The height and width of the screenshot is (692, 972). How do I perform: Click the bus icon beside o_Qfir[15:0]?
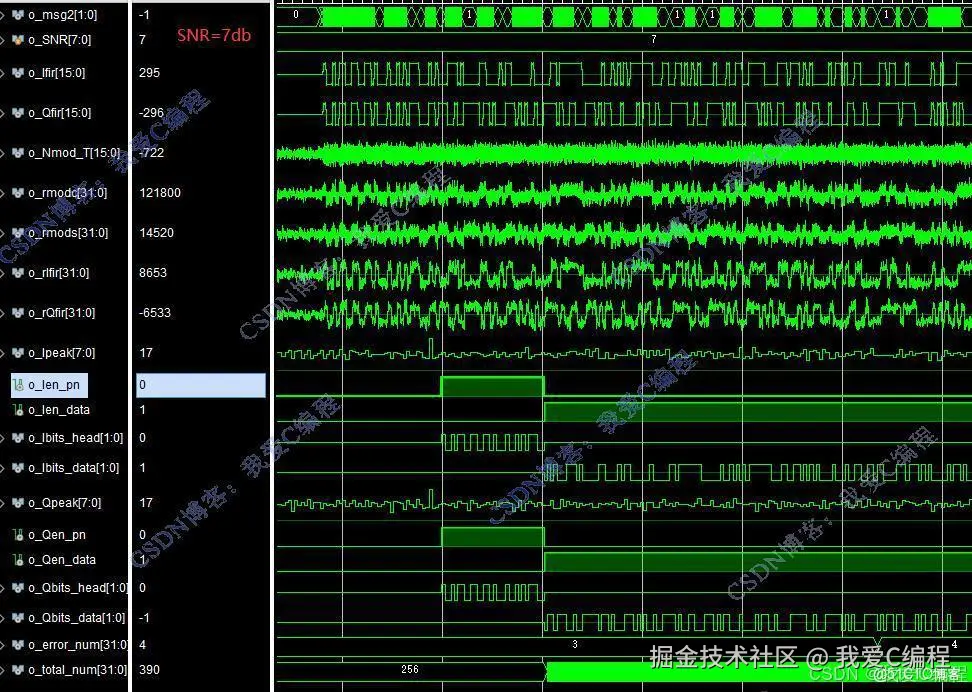pos(18,113)
